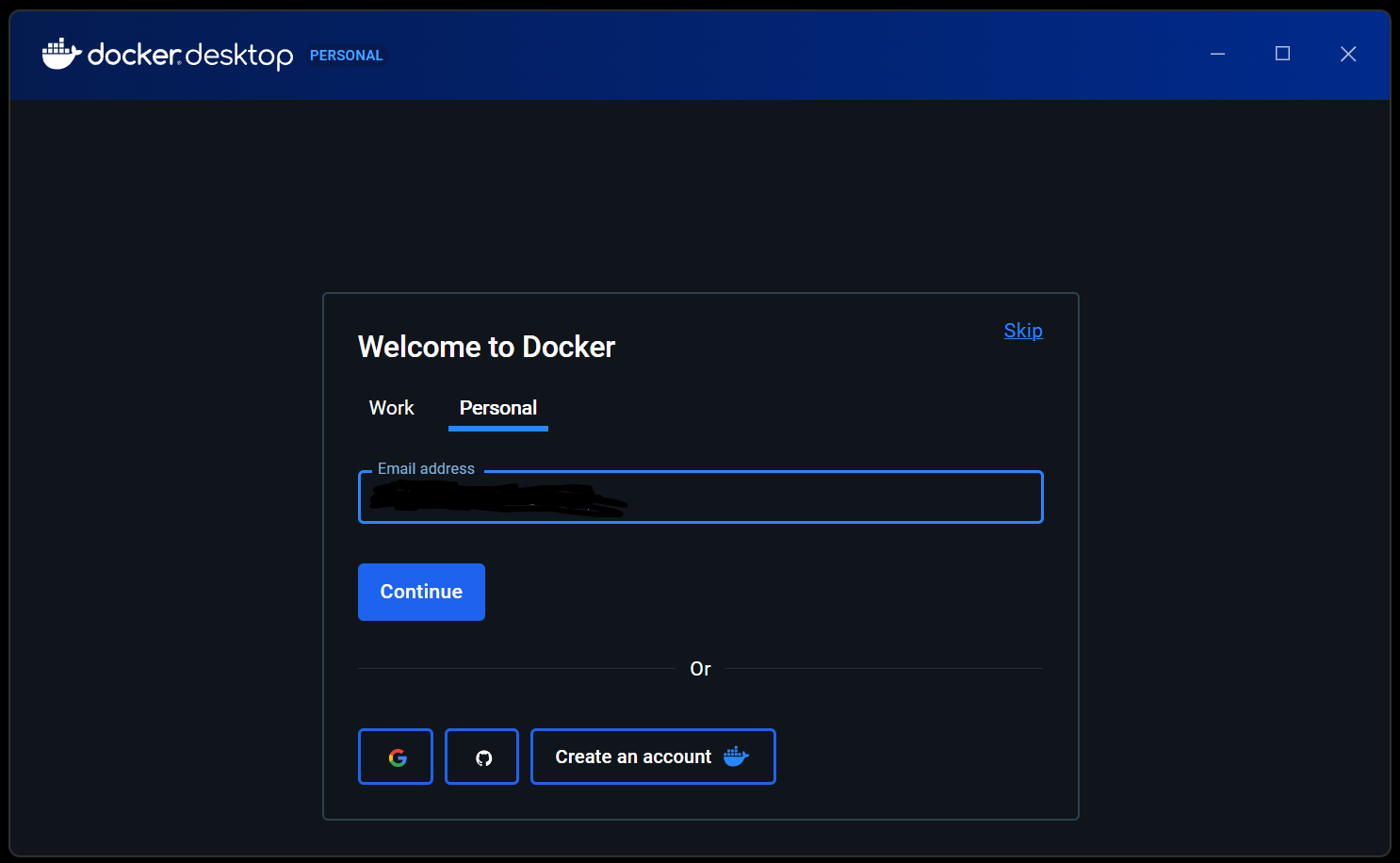The image size is (1400, 863).
Task: Maximize the Docker Desktop window
Action: (1282, 54)
